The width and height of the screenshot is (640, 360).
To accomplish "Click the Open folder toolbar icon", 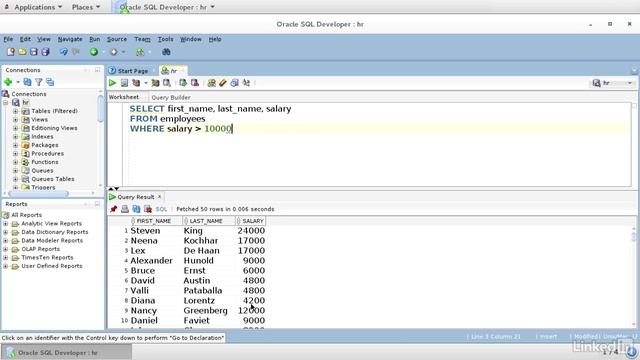I will click(22, 52).
